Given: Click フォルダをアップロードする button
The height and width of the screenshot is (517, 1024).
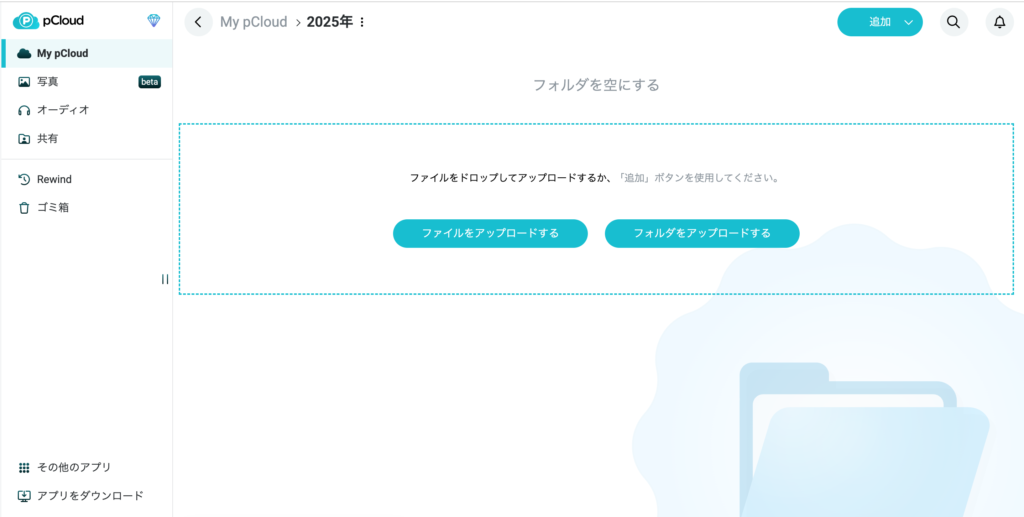Looking at the screenshot, I should [x=702, y=233].
